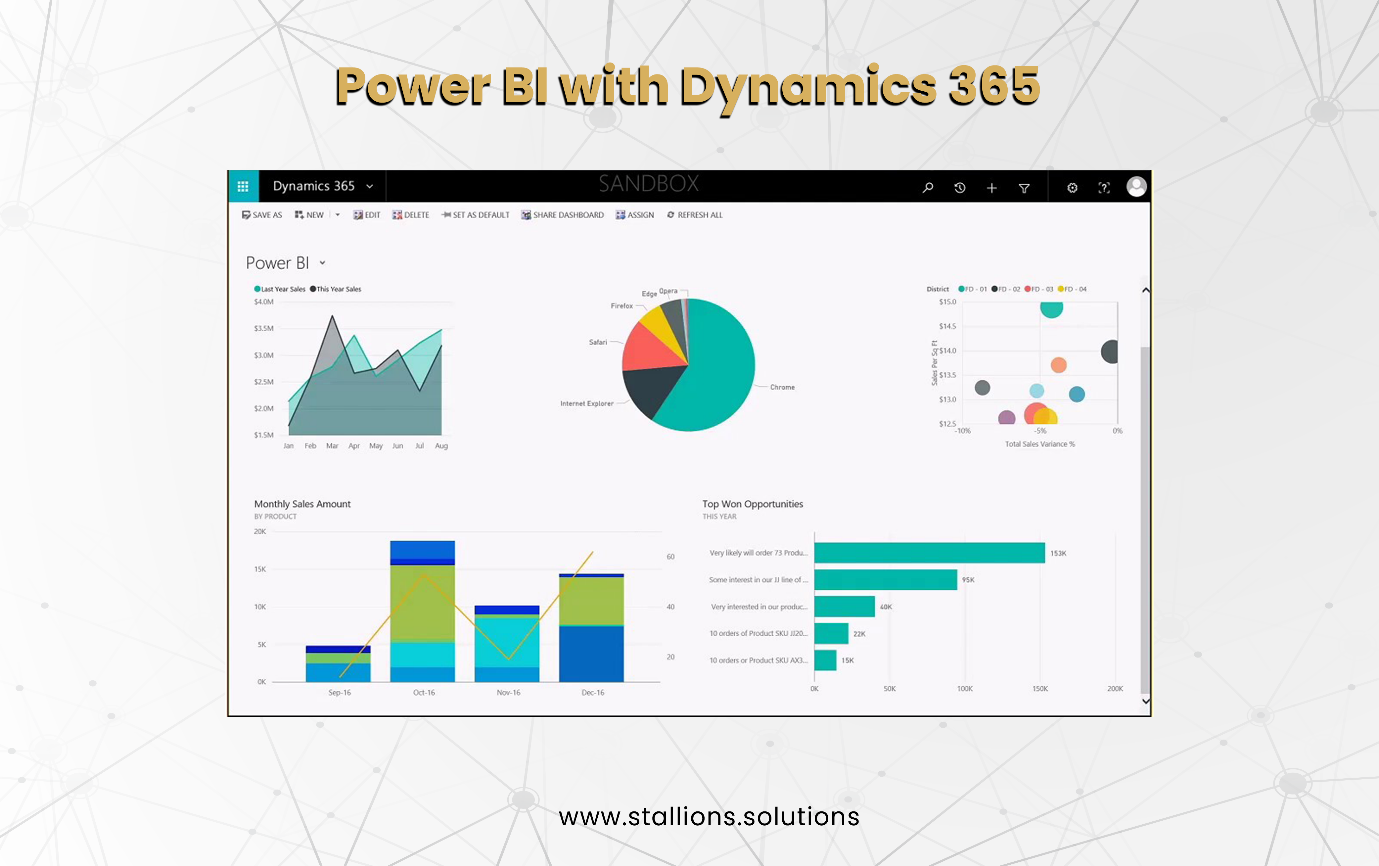This screenshot has width=1379, height=866.
Task: Select the 22K opportunity bar
Action: click(x=831, y=633)
